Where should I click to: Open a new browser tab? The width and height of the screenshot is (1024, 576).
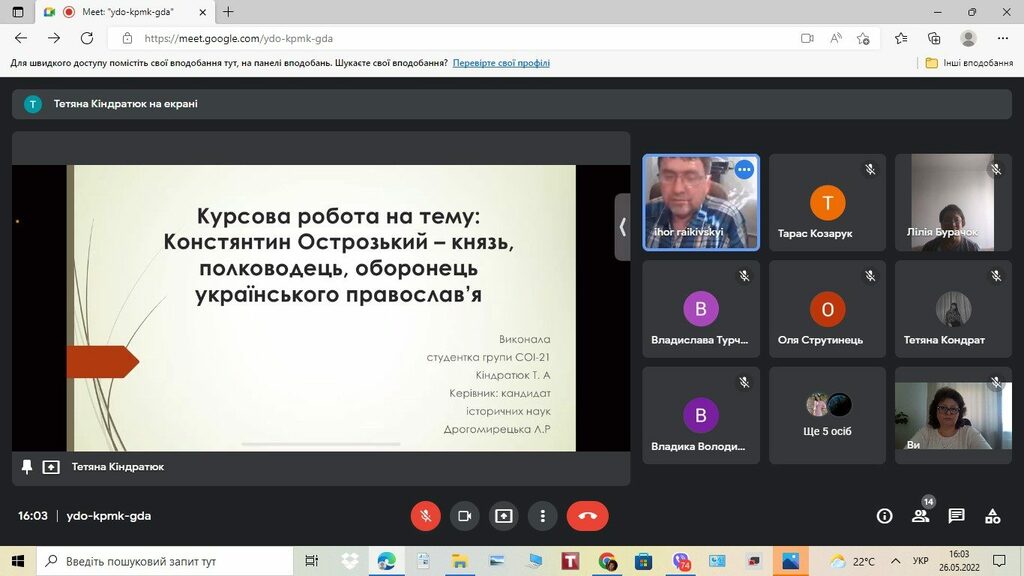pyautogui.click(x=228, y=12)
